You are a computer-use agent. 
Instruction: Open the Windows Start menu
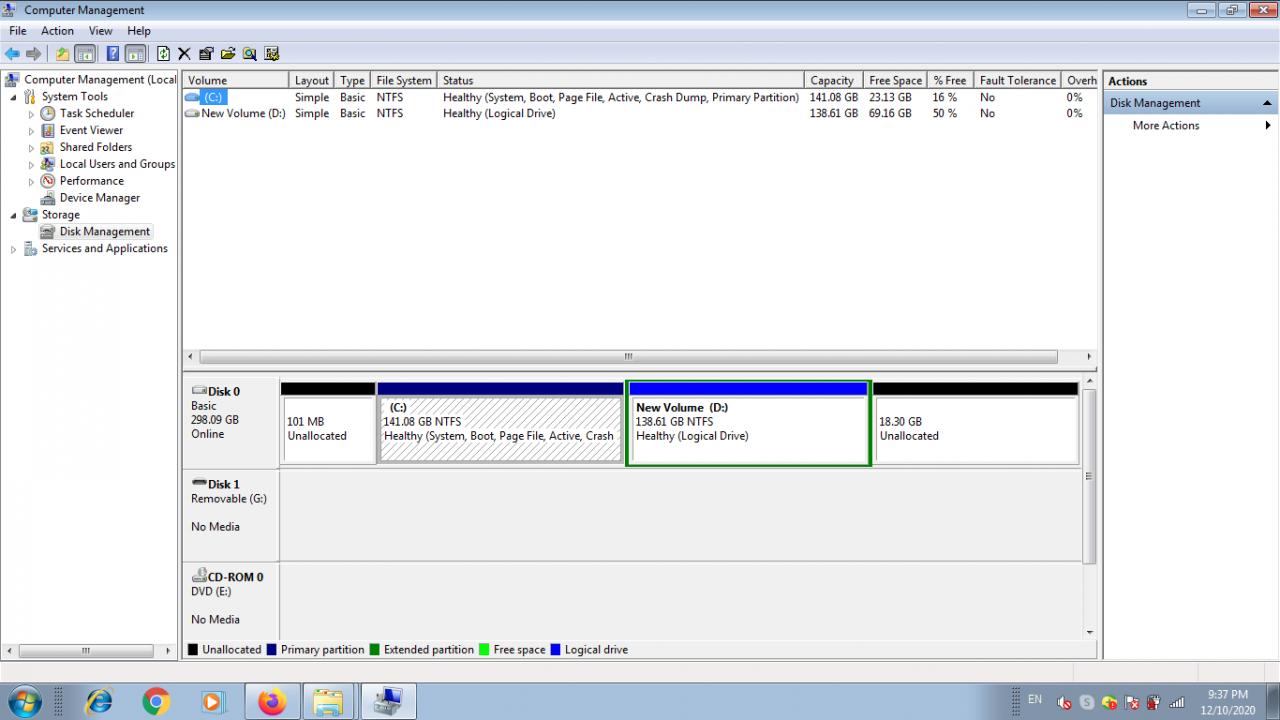click(x=23, y=701)
